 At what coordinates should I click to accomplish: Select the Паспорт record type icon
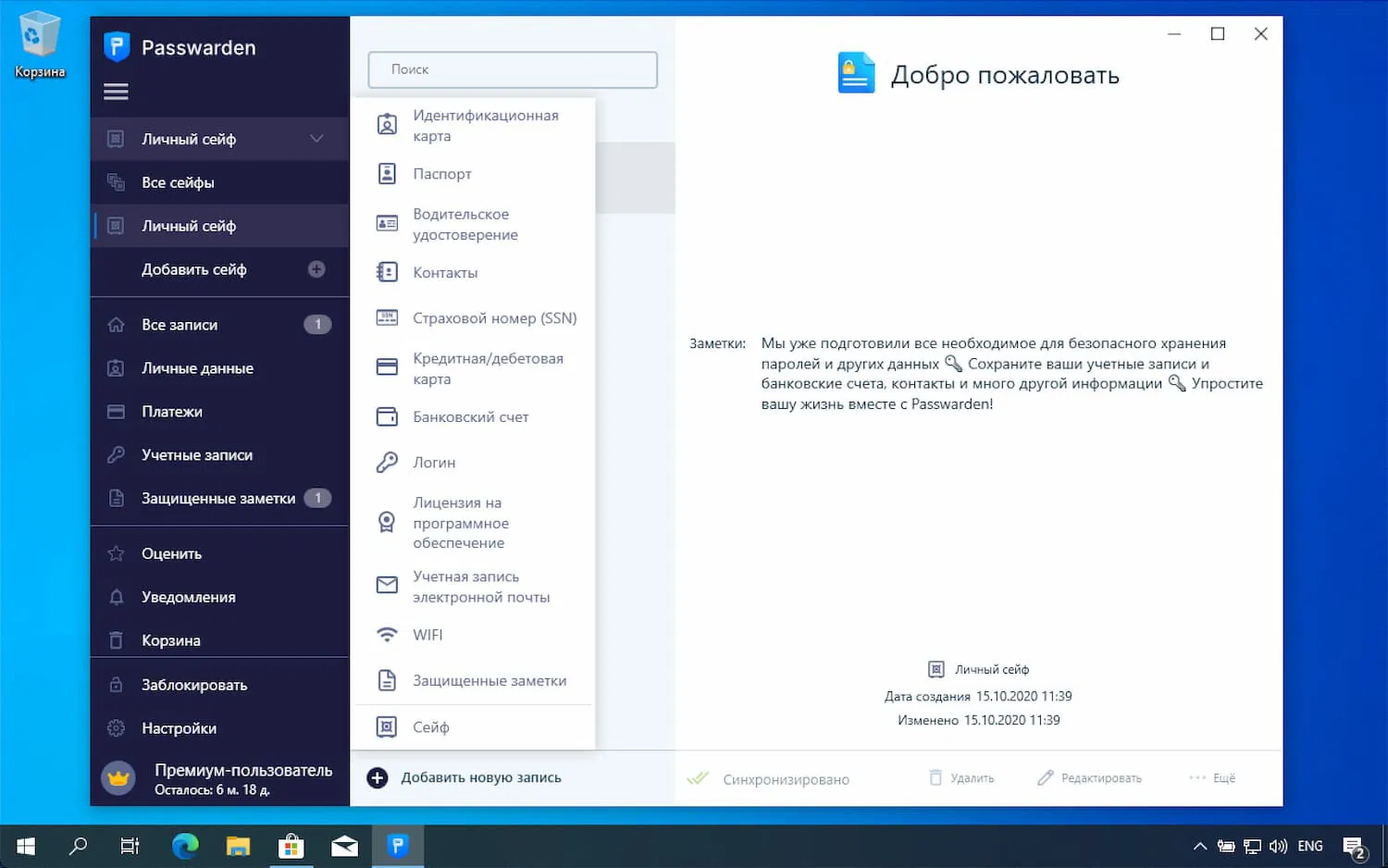(x=387, y=173)
